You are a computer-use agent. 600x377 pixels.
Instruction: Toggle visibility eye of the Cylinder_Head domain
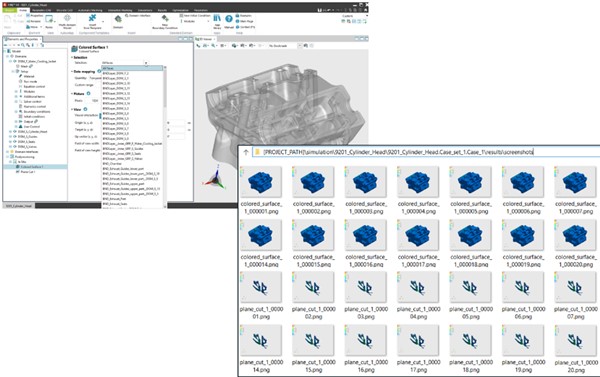[15, 131]
